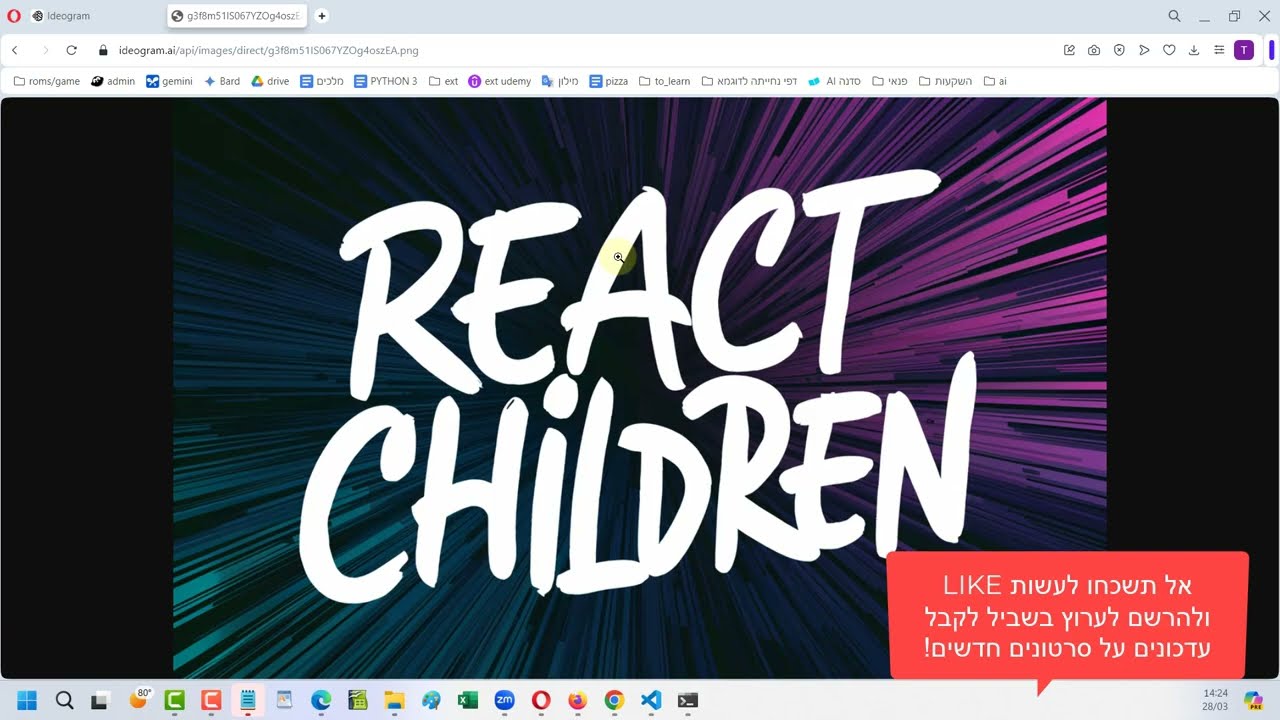The image size is (1280, 720).
Task: Open Visual Studio Code from taskbar
Action: click(x=650, y=700)
